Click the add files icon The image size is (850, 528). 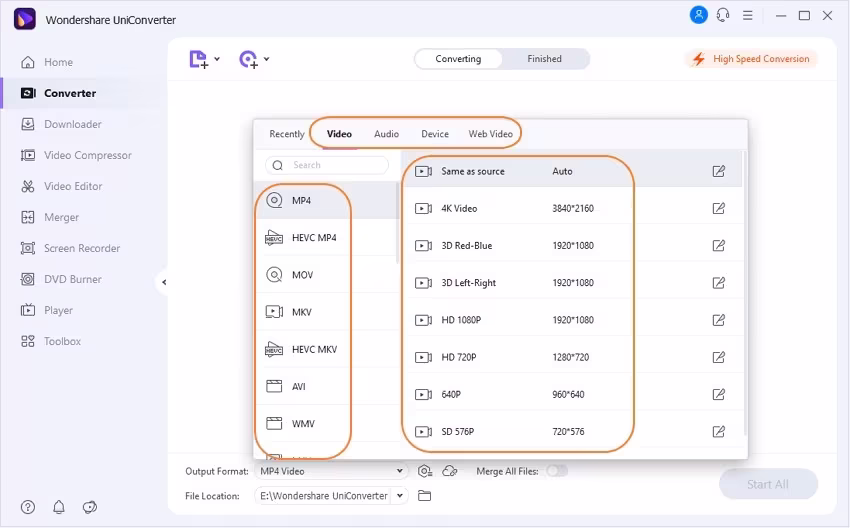coord(198,59)
